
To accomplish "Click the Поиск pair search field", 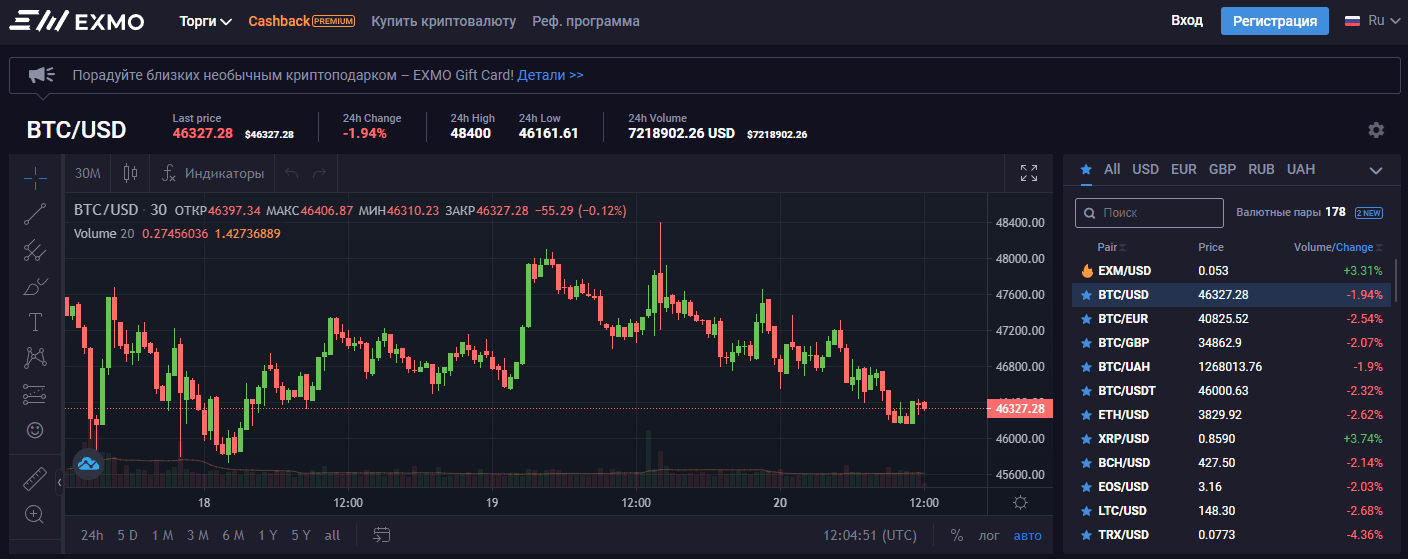I will coord(1149,213).
